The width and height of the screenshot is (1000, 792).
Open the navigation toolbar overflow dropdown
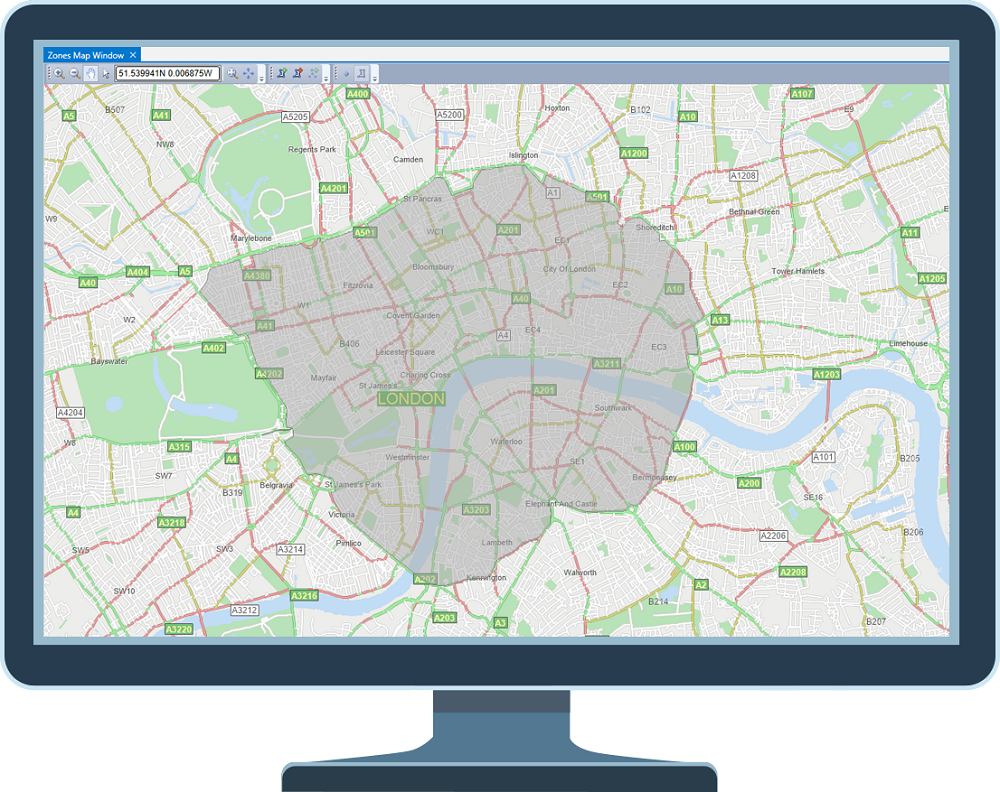(x=261, y=76)
